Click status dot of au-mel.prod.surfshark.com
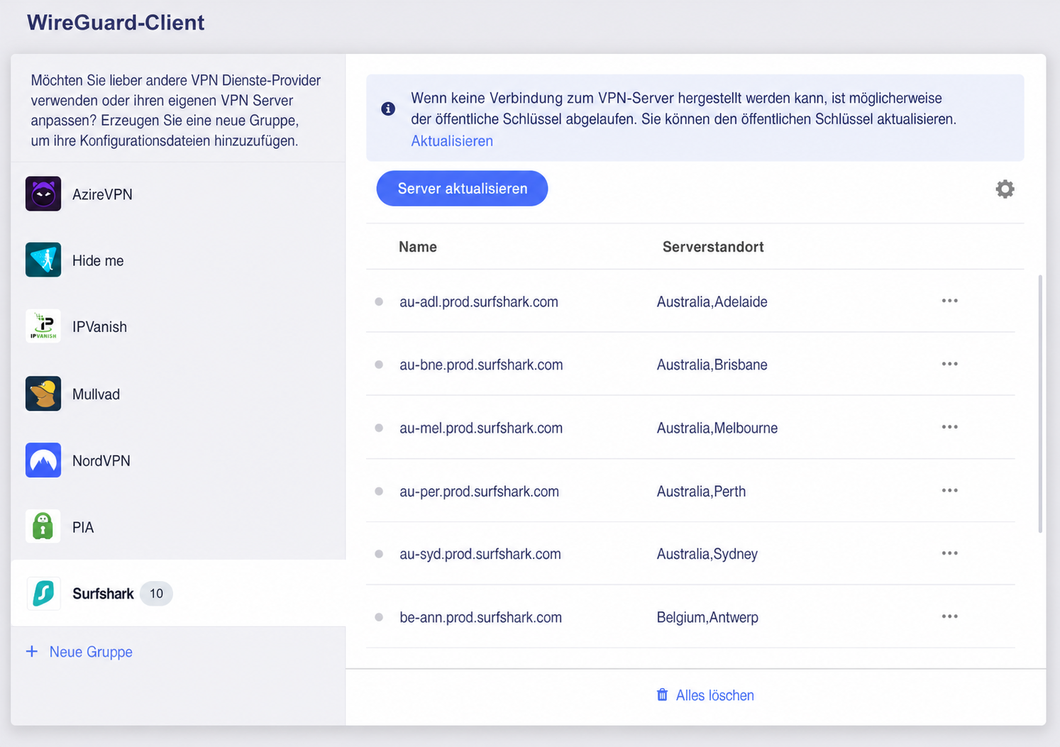The image size is (1060, 747). pos(379,428)
